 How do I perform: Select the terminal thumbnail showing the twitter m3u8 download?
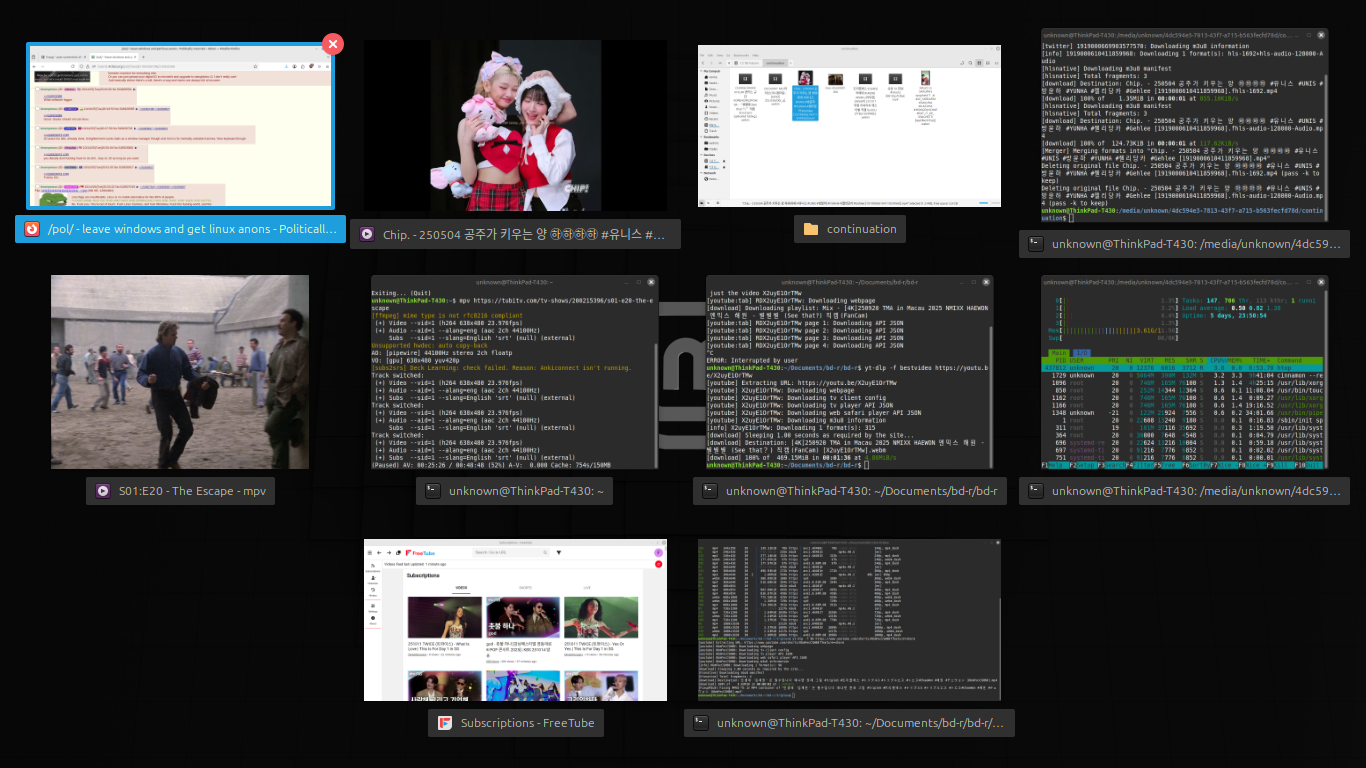coord(1184,125)
